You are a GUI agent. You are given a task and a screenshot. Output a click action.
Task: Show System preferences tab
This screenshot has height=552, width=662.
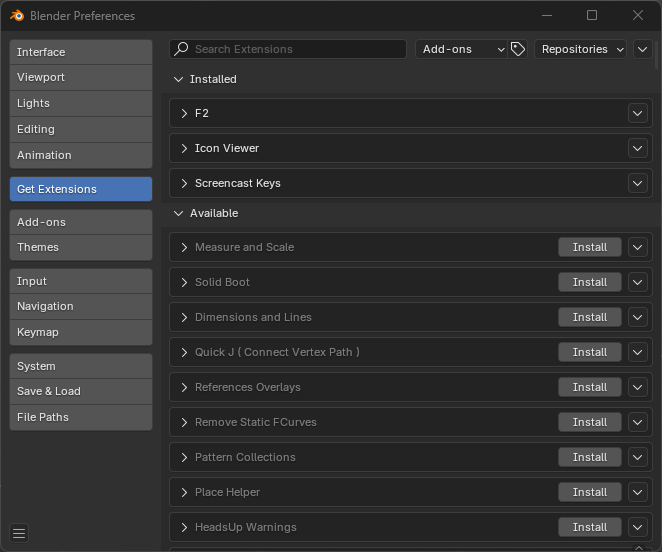click(x=81, y=366)
